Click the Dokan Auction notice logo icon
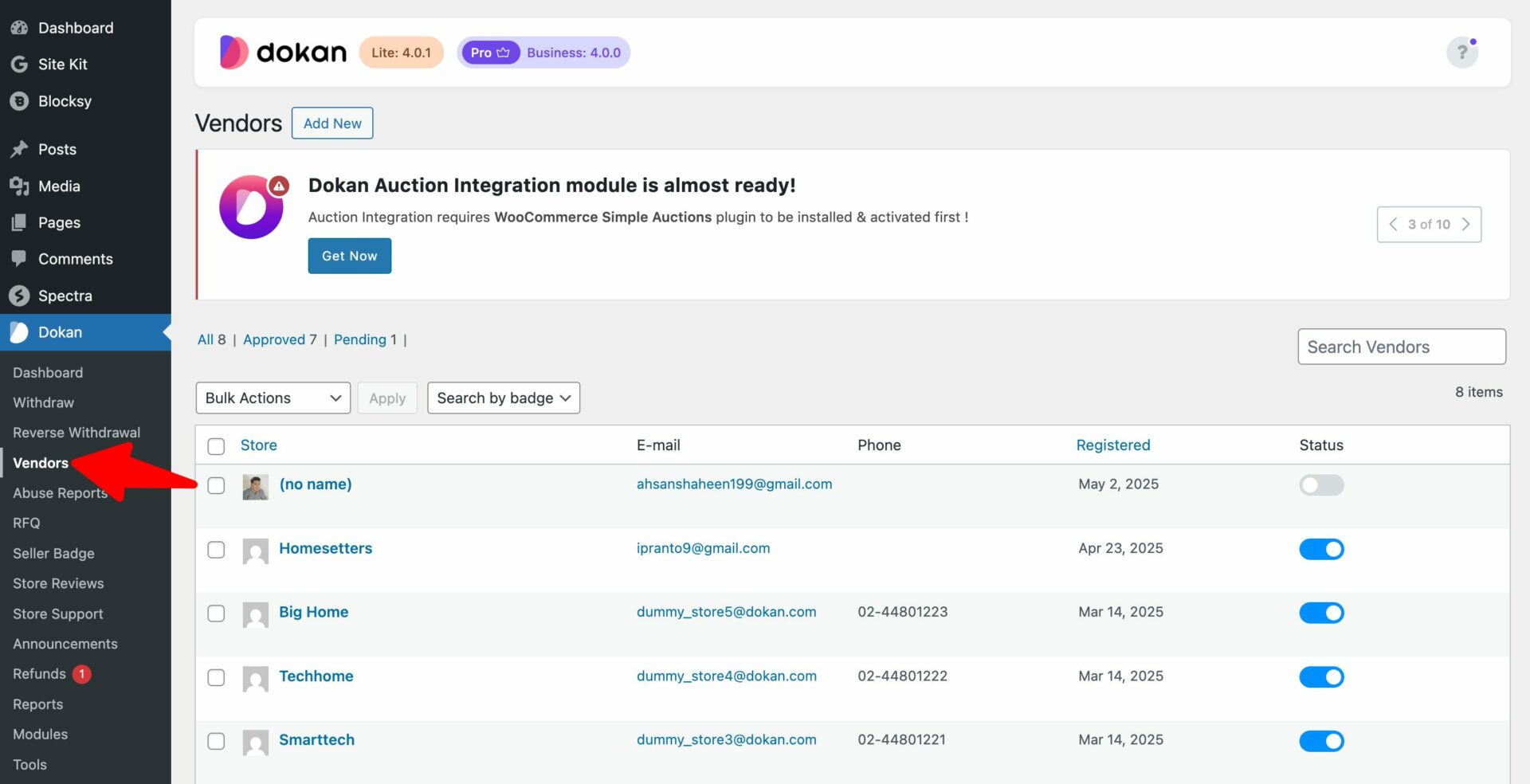1530x784 pixels. (252, 207)
